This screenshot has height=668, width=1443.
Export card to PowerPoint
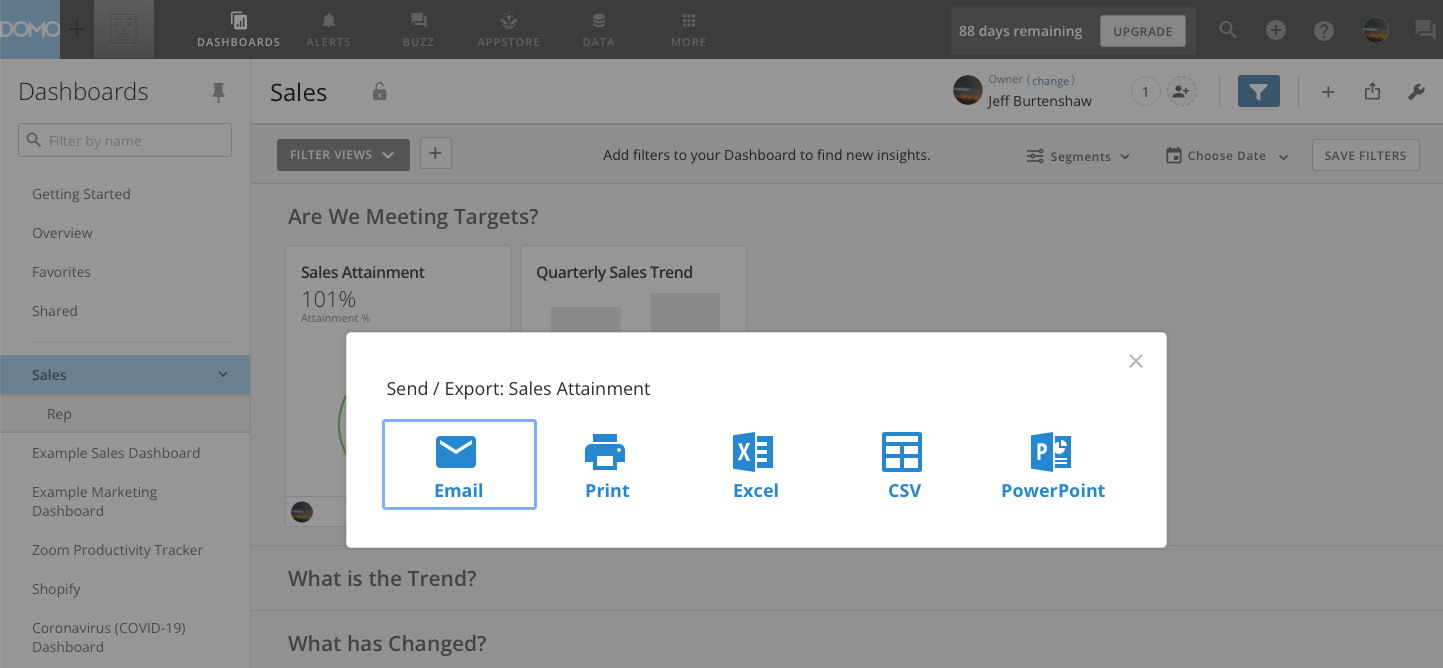(x=1052, y=465)
